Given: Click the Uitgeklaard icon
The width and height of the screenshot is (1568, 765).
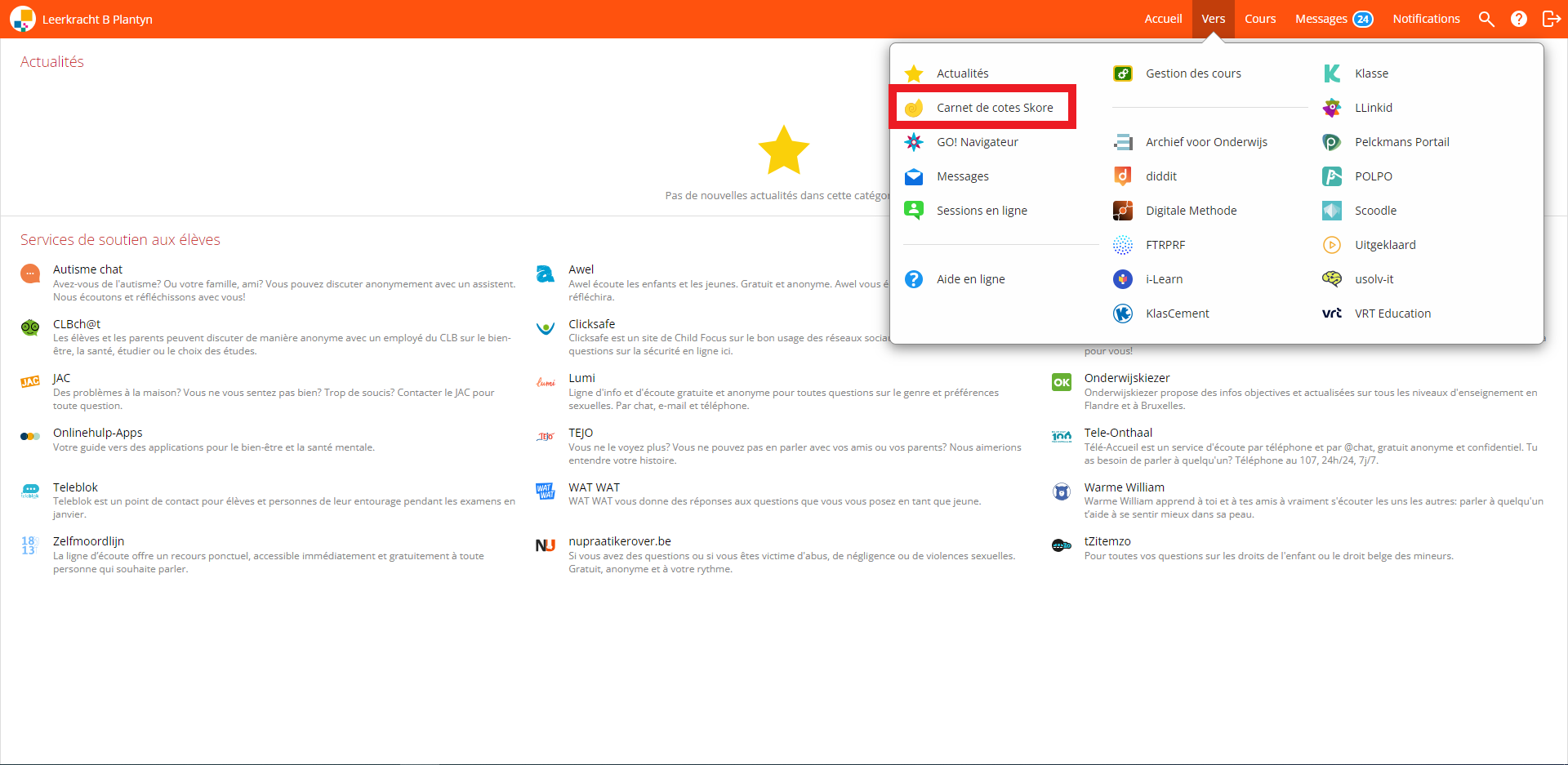Looking at the screenshot, I should click(x=1332, y=245).
